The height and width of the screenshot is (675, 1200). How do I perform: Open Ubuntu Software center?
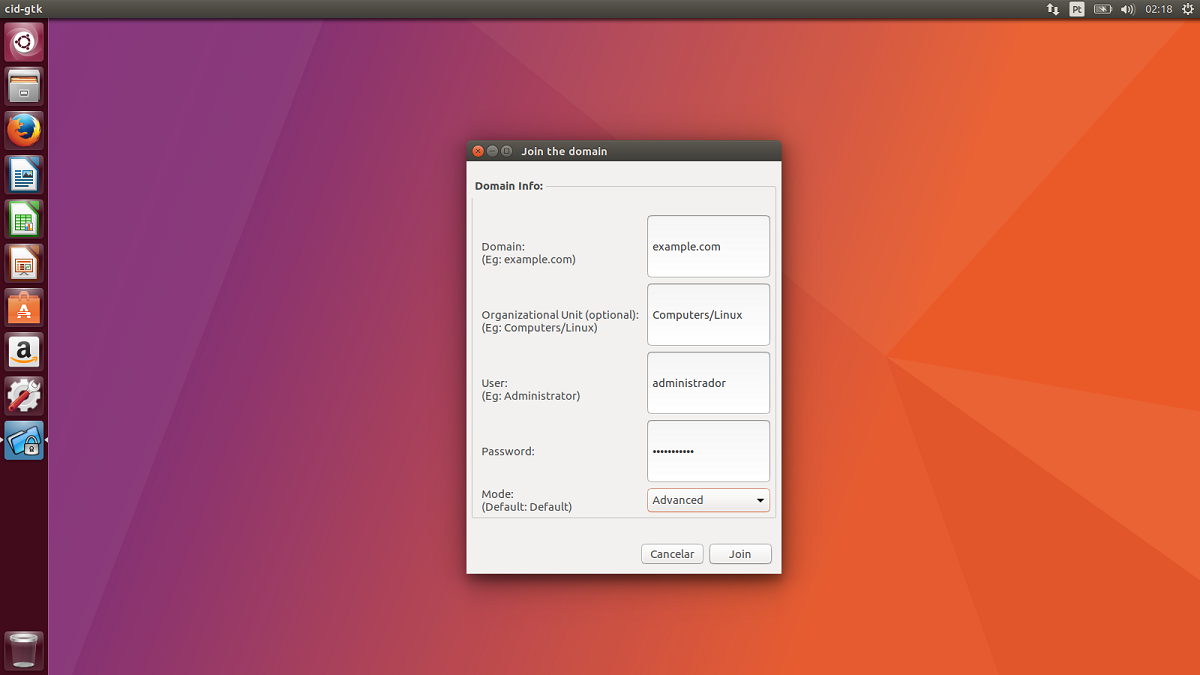coord(24,308)
